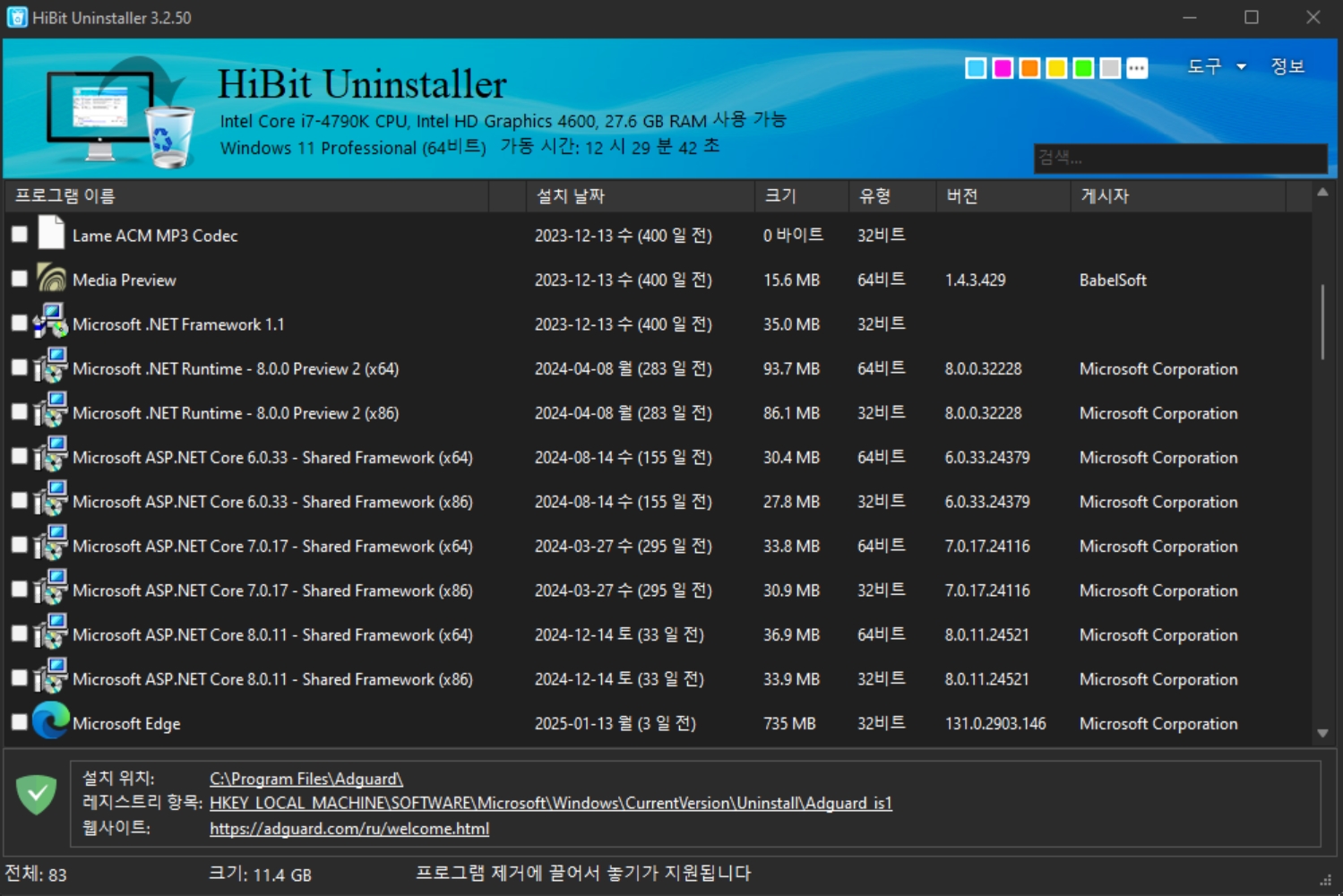Click the 크기: 11.4 GB status entry
This screenshot has height=896, width=1343.
pos(260,874)
